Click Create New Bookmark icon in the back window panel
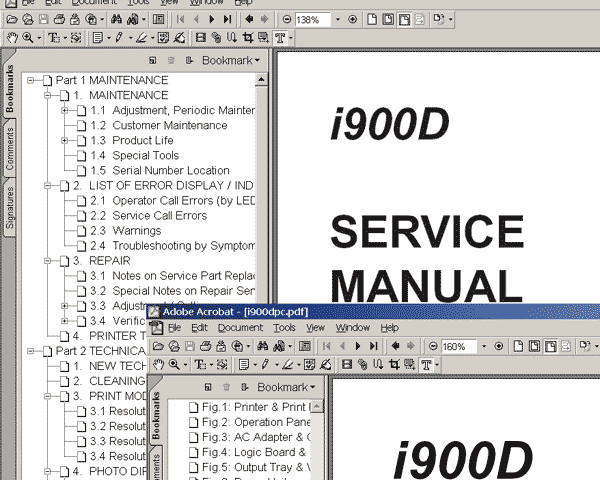The height and width of the screenshot is (480, 600). [153, 60]
